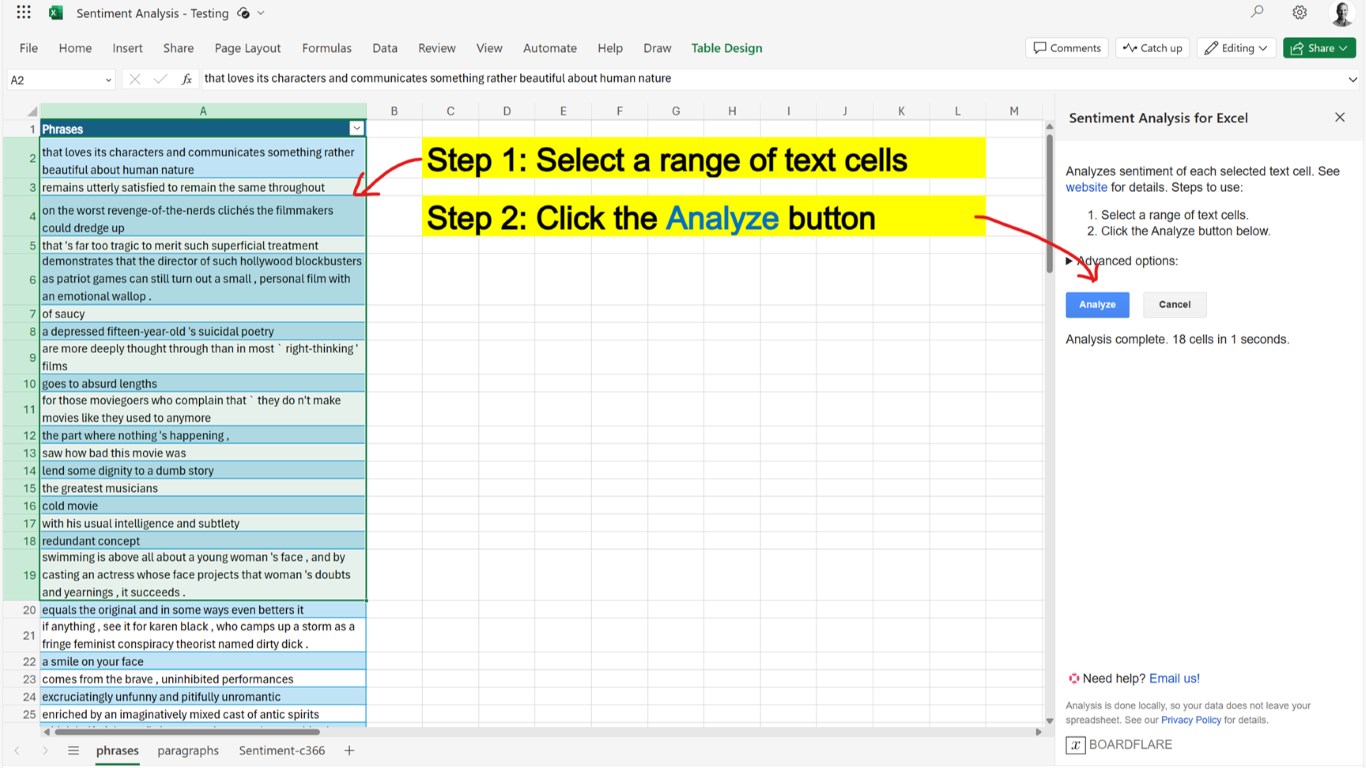Click the green Share button
This screenshot has width=1366, height=768.
(1319, 48)
